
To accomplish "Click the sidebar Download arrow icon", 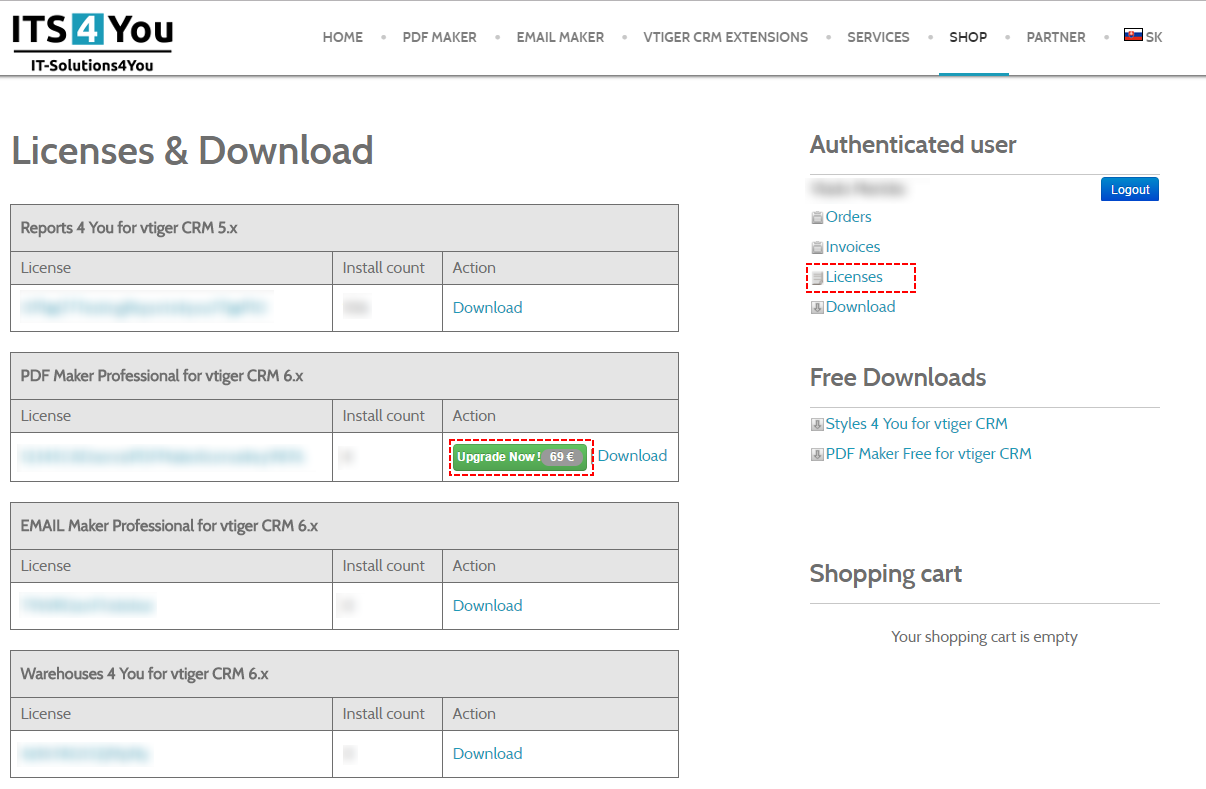I will click(817, 307).
